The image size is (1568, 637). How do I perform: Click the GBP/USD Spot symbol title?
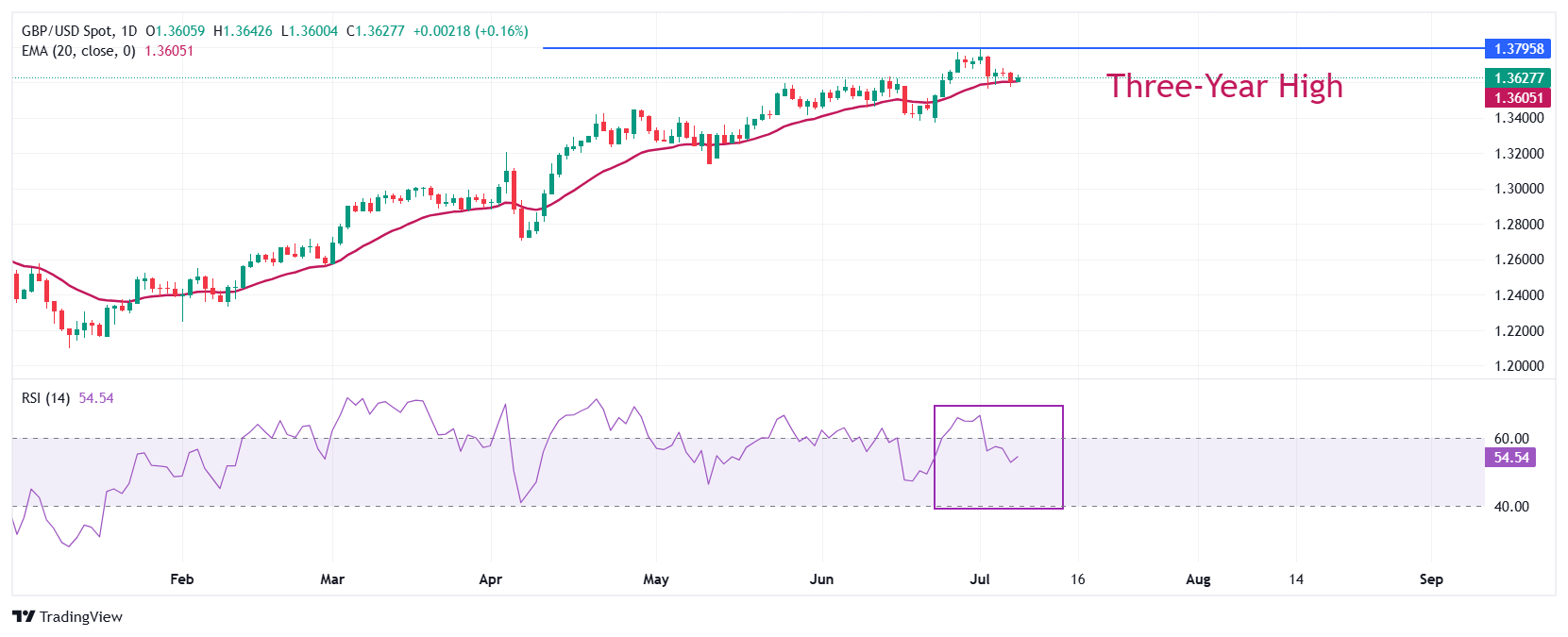(66, 31)
